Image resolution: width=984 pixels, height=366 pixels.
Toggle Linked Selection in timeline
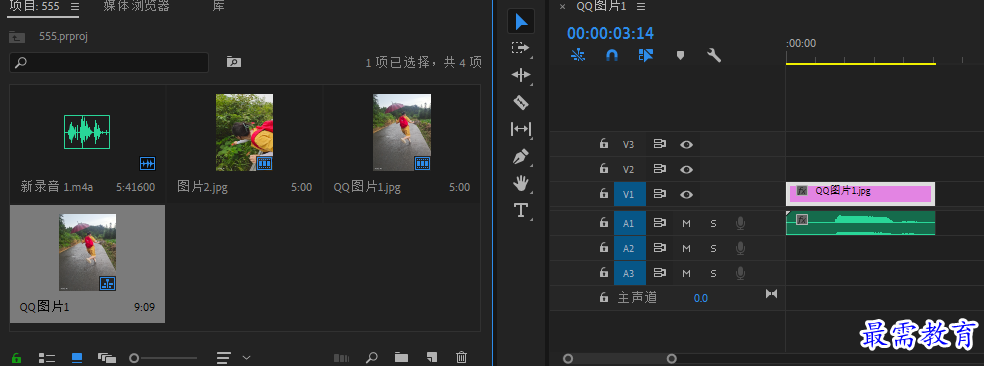tap(646, 55)
